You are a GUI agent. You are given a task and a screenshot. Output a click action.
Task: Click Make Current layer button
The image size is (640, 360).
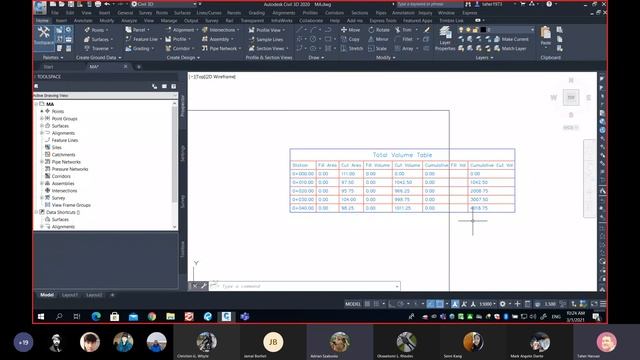click(511, 39)
